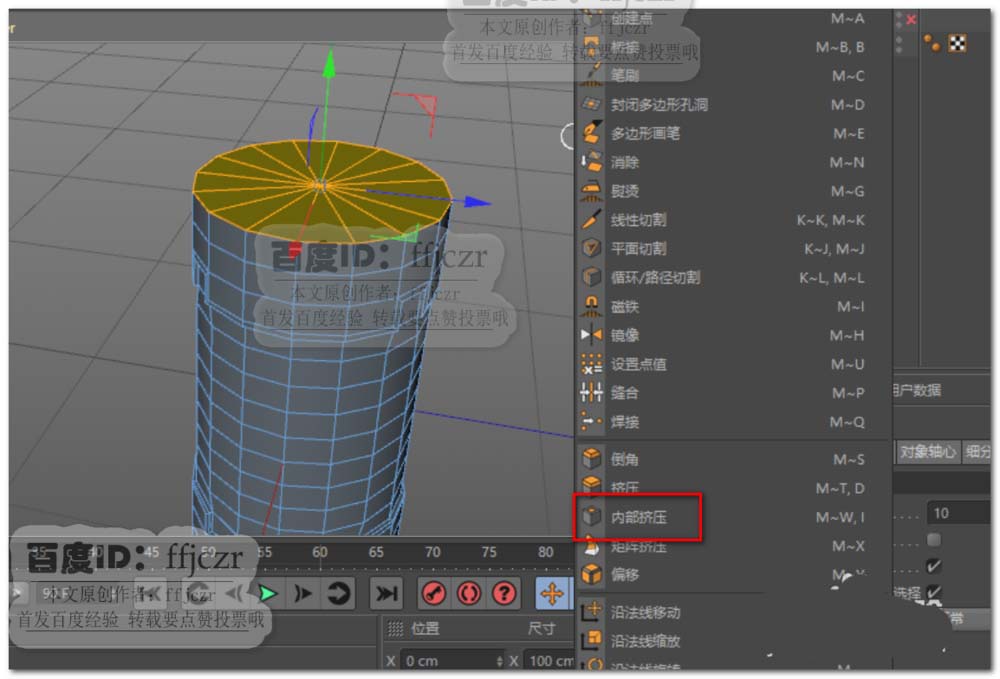This screenshot has width=1000, height=679.
Task: Click the input field showing 10
Action: (960, 513)
